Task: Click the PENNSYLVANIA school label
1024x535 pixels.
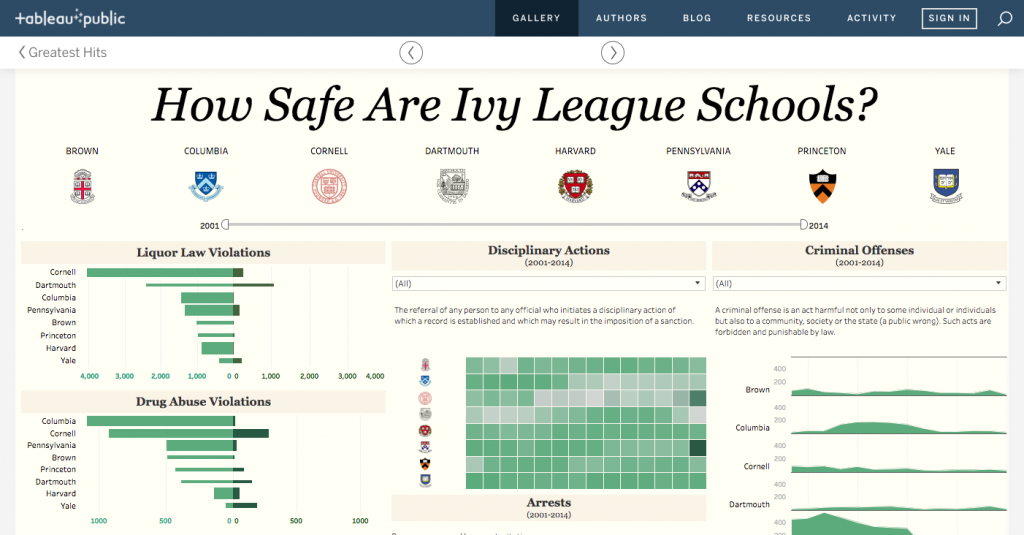Action: coord(698,151)
